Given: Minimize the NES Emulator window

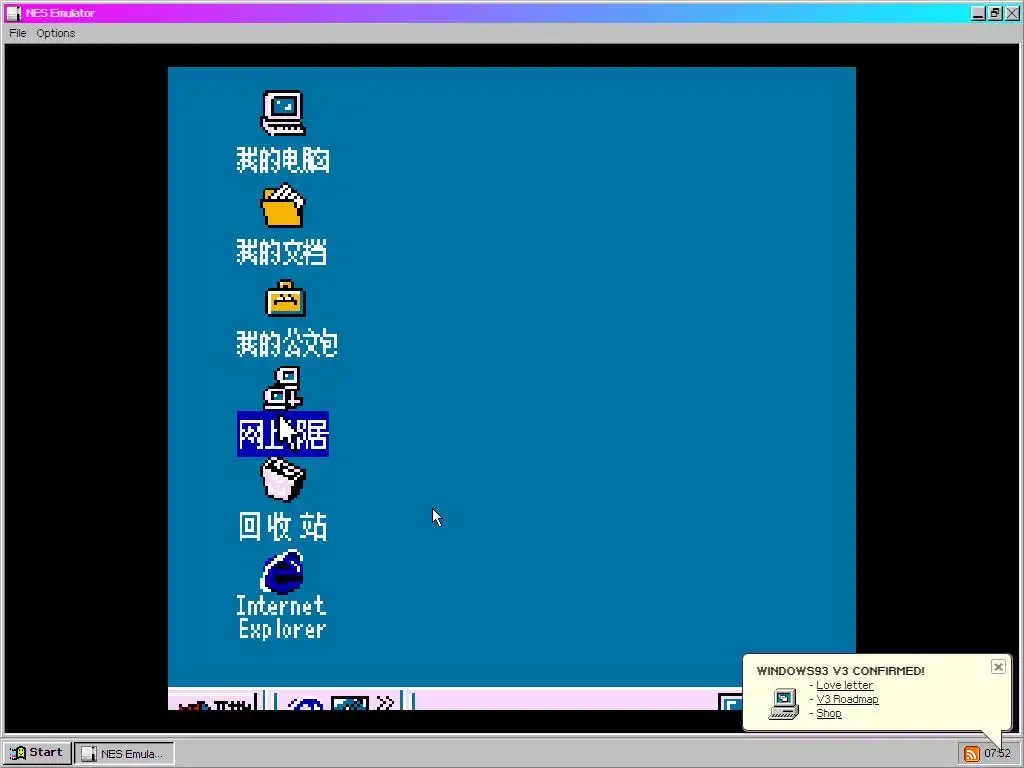Looking at the screenshot, I should click(x=978, y=13).
